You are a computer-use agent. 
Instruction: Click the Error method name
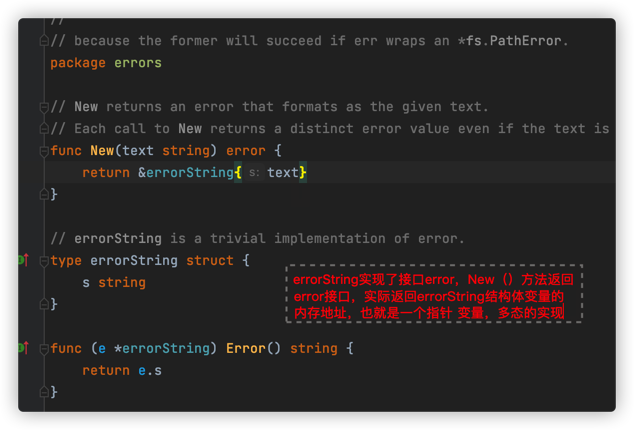245,348
